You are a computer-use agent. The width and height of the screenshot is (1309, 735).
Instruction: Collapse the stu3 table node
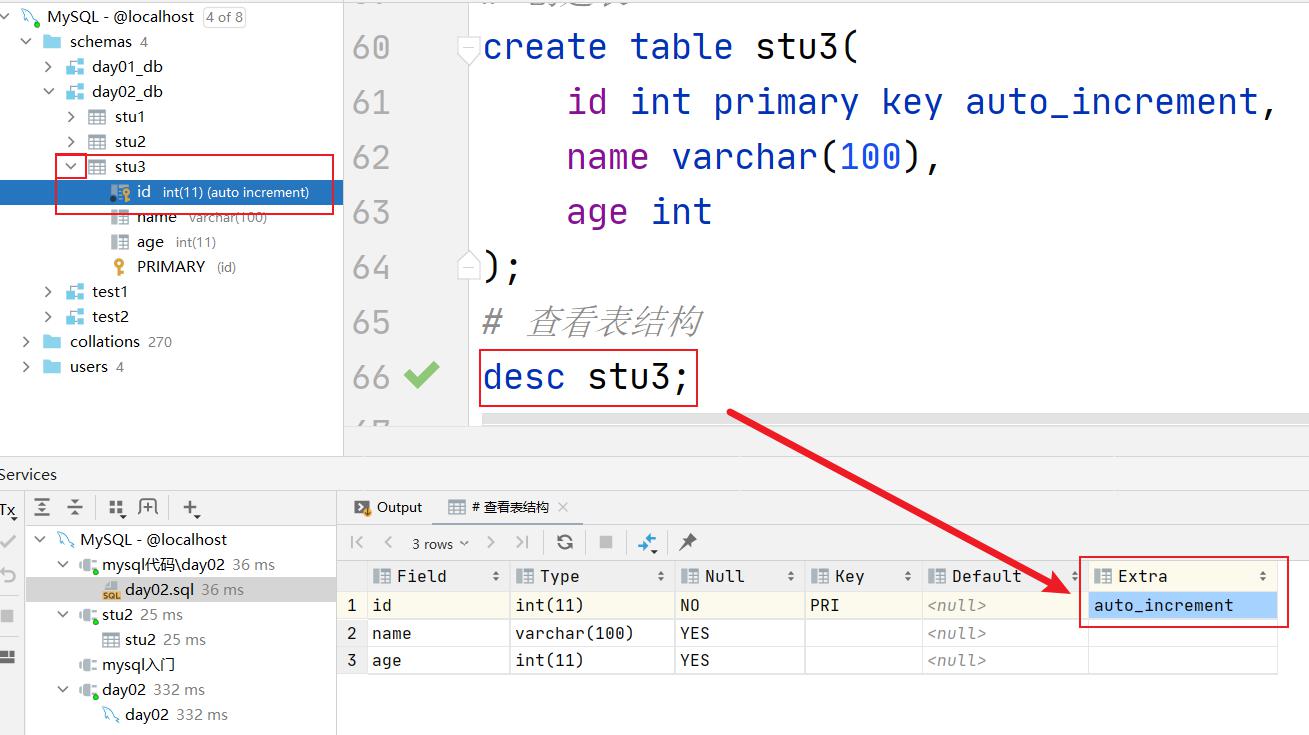[x=71, y=167]
